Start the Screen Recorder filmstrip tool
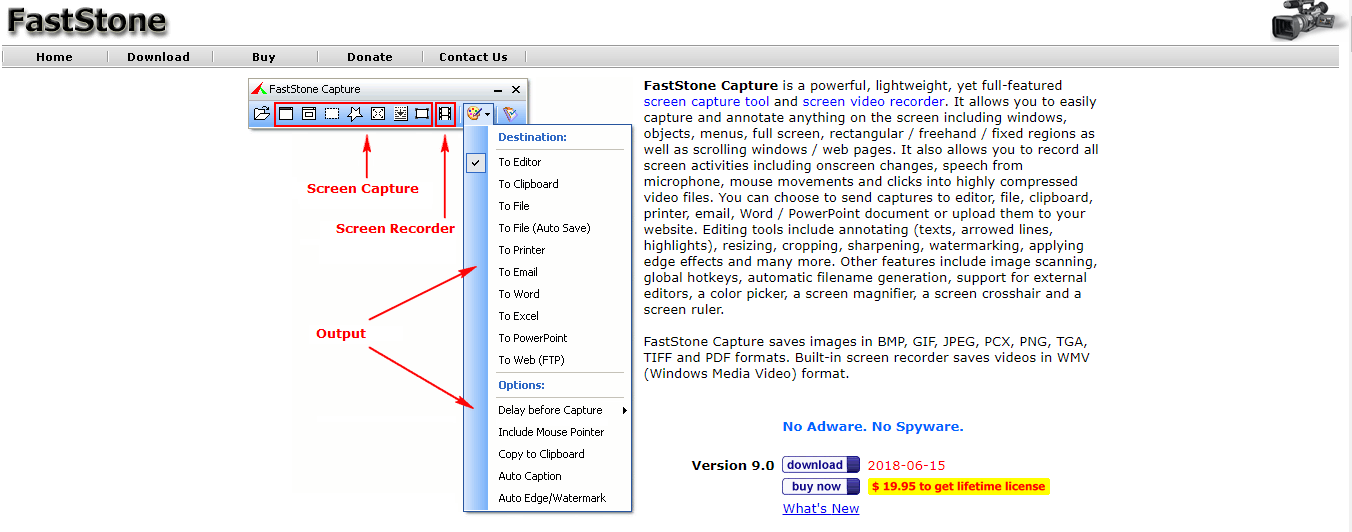This screenshot has height=532, width=1352. point(446,114)
